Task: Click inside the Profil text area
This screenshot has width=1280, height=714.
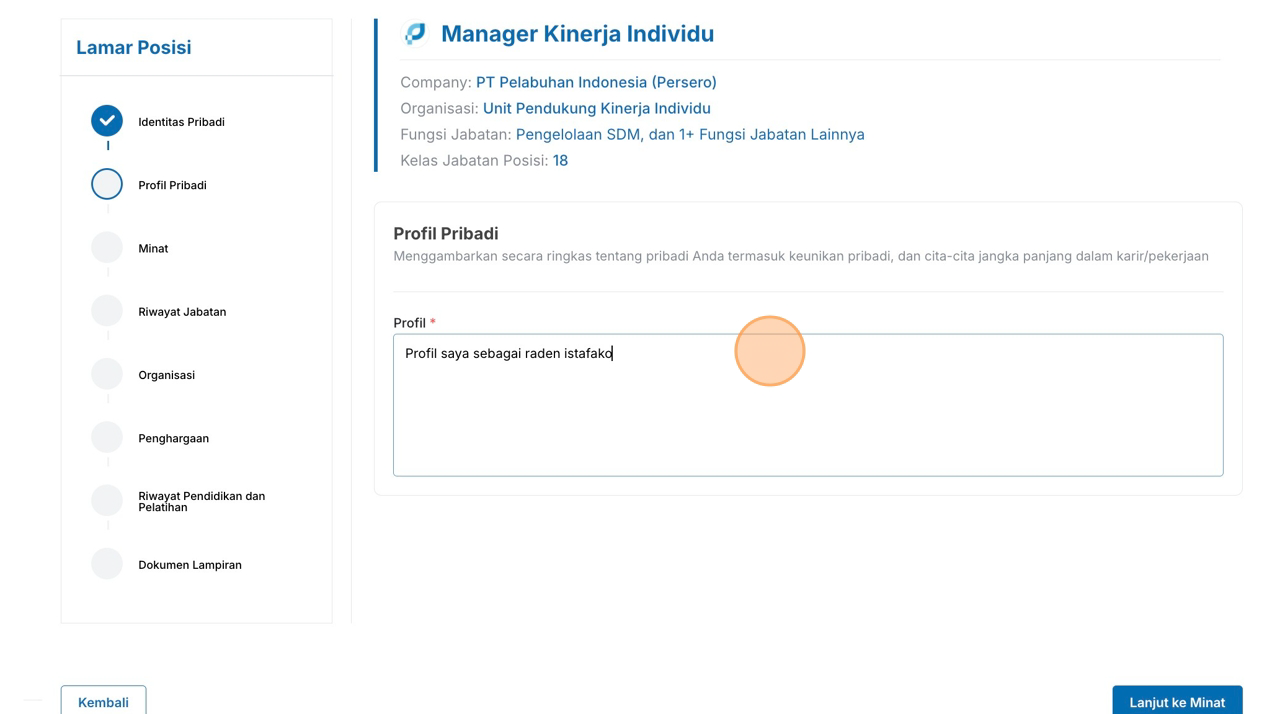Action: (807, 420)
